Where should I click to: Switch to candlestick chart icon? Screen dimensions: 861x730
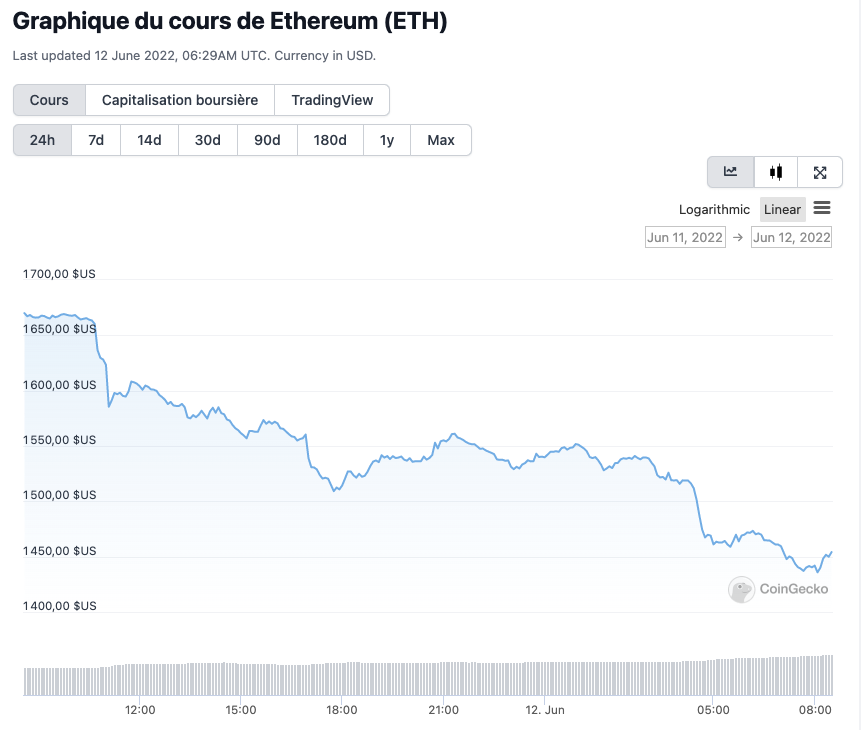coord(776,172)
